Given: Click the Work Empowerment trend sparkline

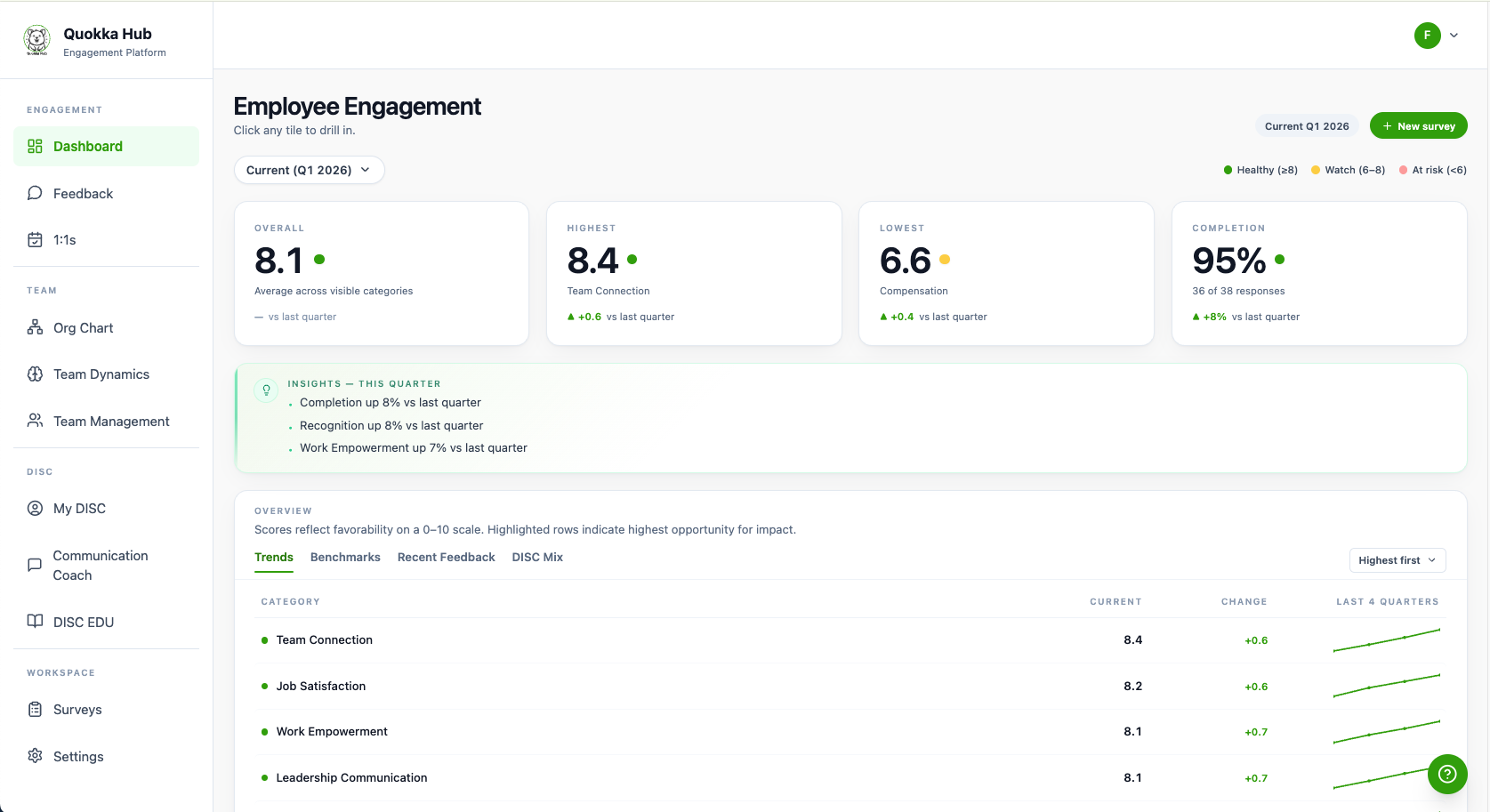Looking at the screenshot, I should point(1387,732).
